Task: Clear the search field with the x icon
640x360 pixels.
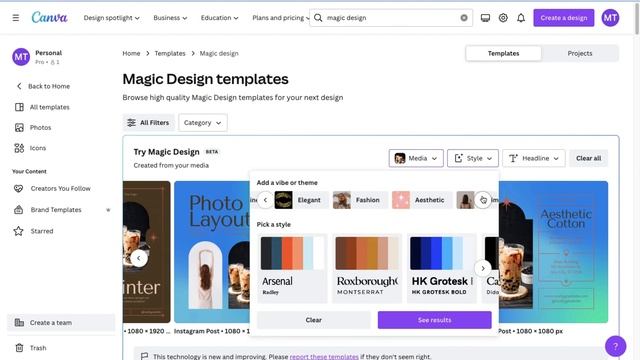Action: [464, 18]
